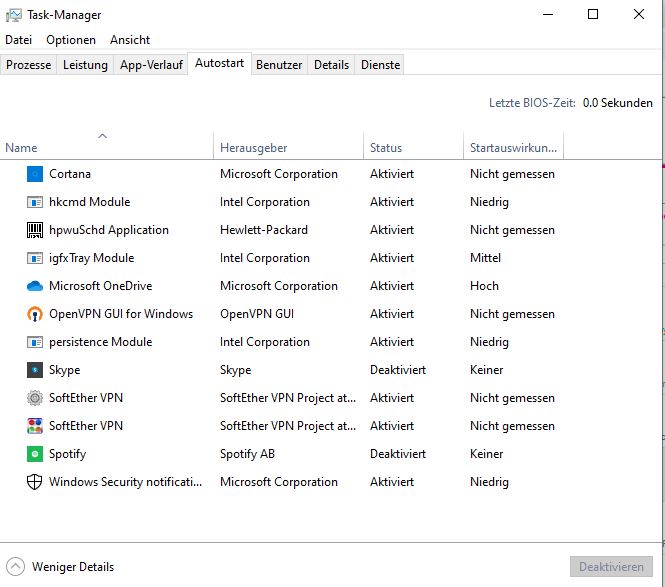Click the igfxTray Module icon
665x587 pixels.
(35, 258)
